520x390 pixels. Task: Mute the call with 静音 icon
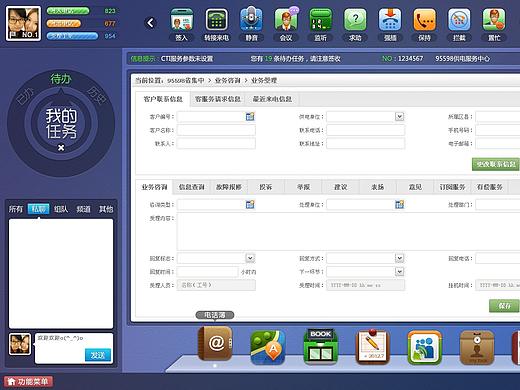tap(251, 20)
